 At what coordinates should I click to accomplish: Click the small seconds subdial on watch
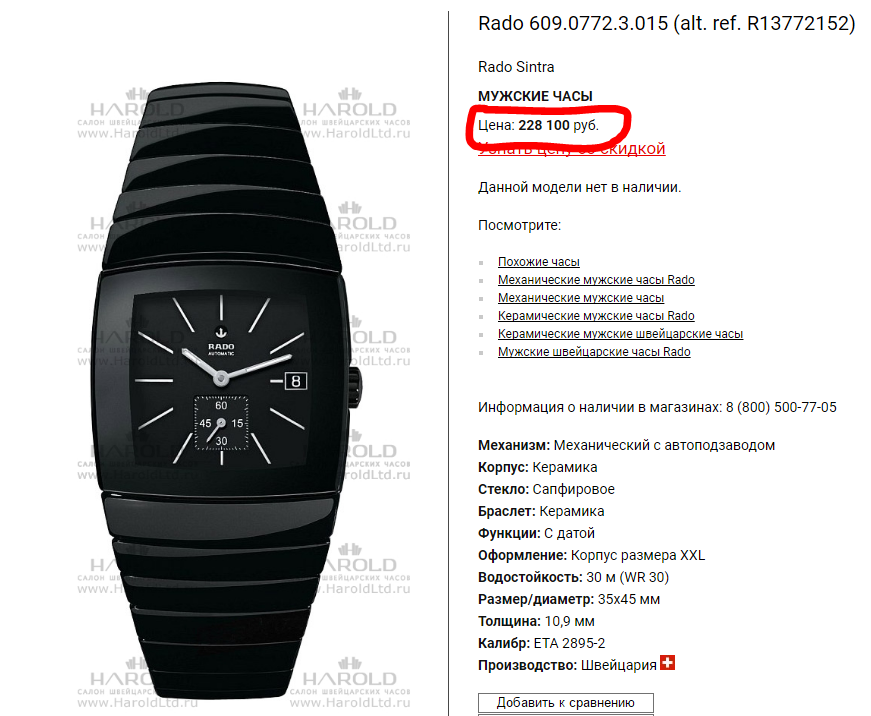pyautogui.click(x=221, y=423)
